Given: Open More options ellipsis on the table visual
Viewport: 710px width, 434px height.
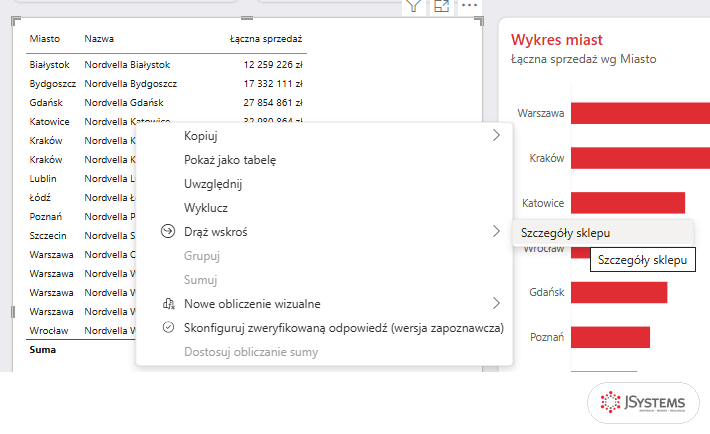Looking at the screenshot, I should [x=470, y=5].
